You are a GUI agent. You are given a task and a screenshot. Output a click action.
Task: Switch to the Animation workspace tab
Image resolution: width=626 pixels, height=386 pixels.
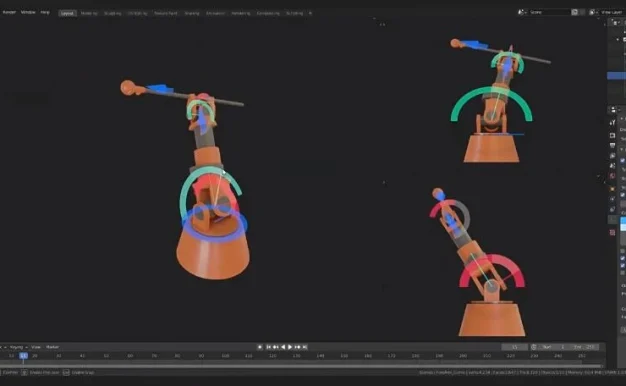pos(216,13)
